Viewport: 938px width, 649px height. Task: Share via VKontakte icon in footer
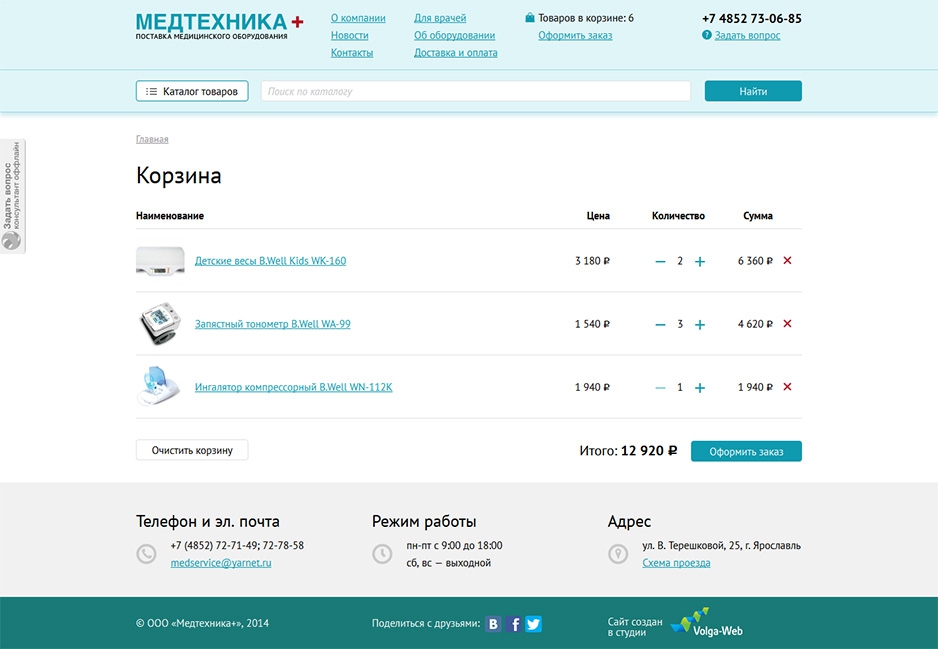pos(494,624)
